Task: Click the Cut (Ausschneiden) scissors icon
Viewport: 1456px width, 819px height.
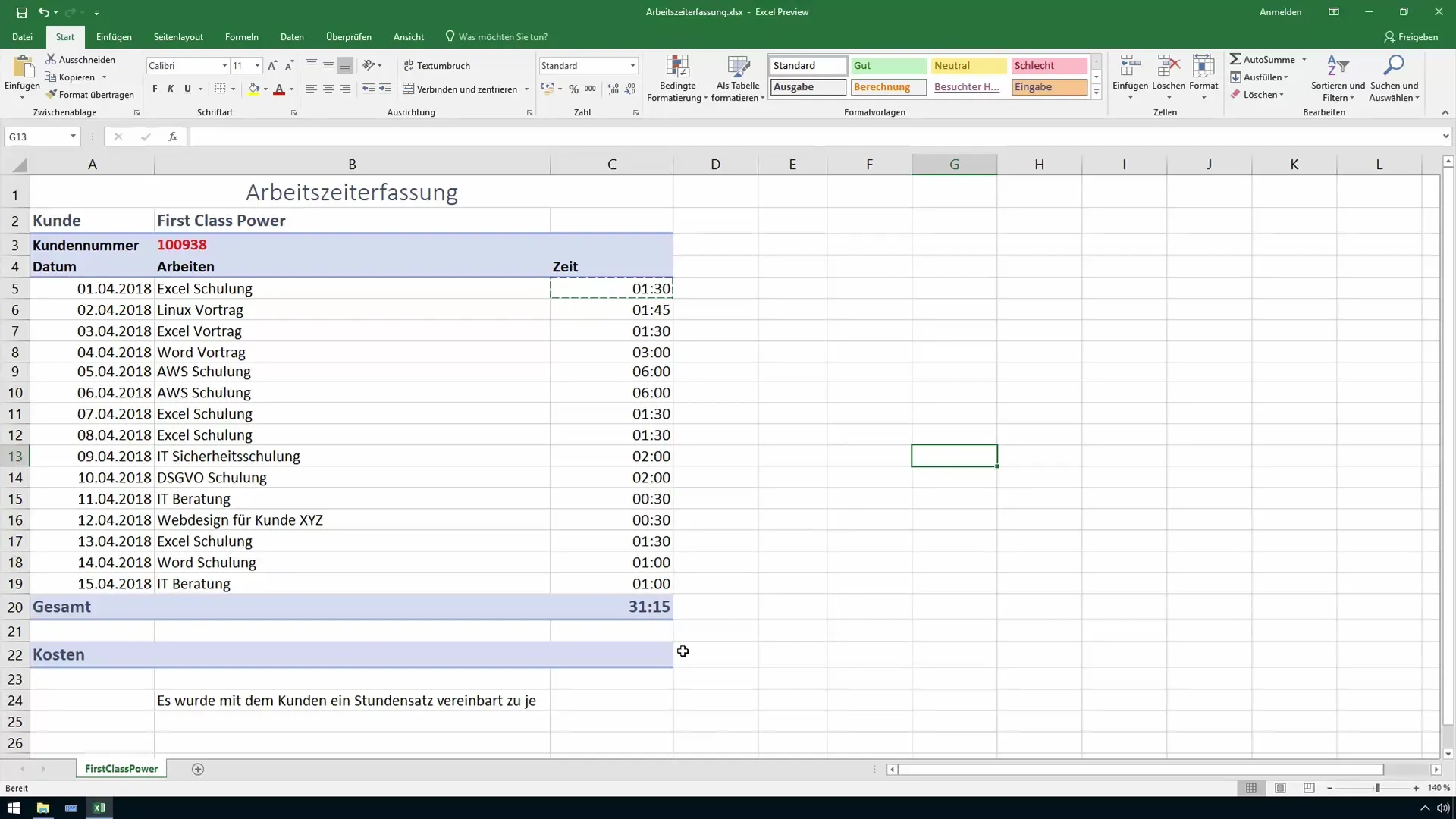Action: point(51,59)
